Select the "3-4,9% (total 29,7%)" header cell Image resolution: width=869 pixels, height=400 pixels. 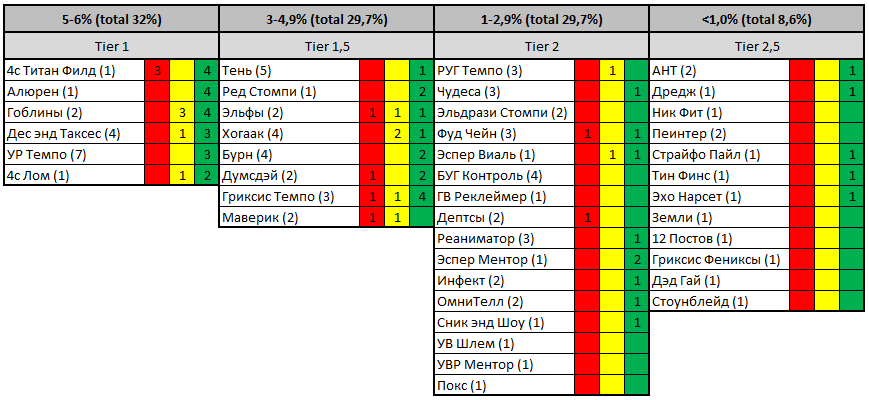[326, 18]
